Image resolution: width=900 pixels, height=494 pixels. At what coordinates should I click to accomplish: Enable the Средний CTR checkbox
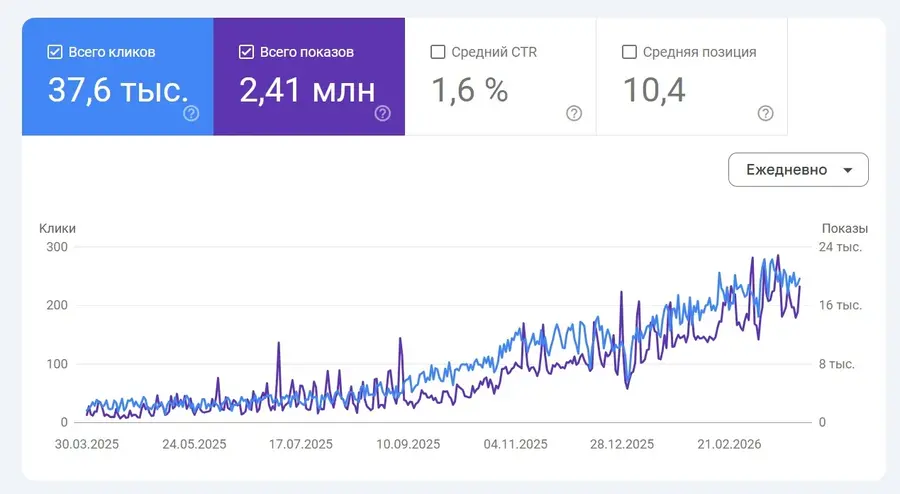[438, 52]
